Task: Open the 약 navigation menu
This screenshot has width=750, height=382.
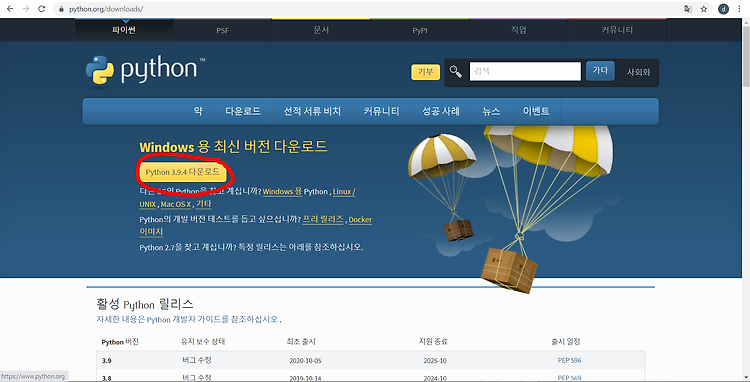Action: [x=198, y=111]
